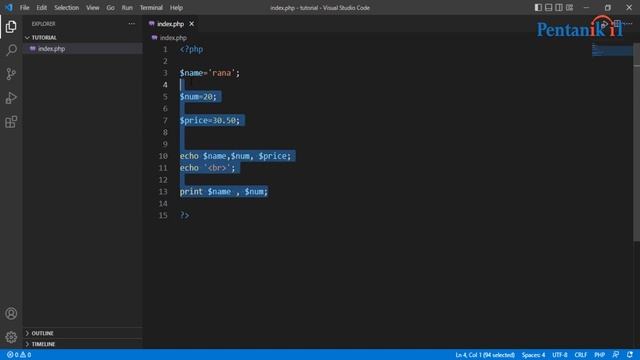Screen dimensions: 640x360
Task: Click the $price=30.50; line
Action: [209, 120]
